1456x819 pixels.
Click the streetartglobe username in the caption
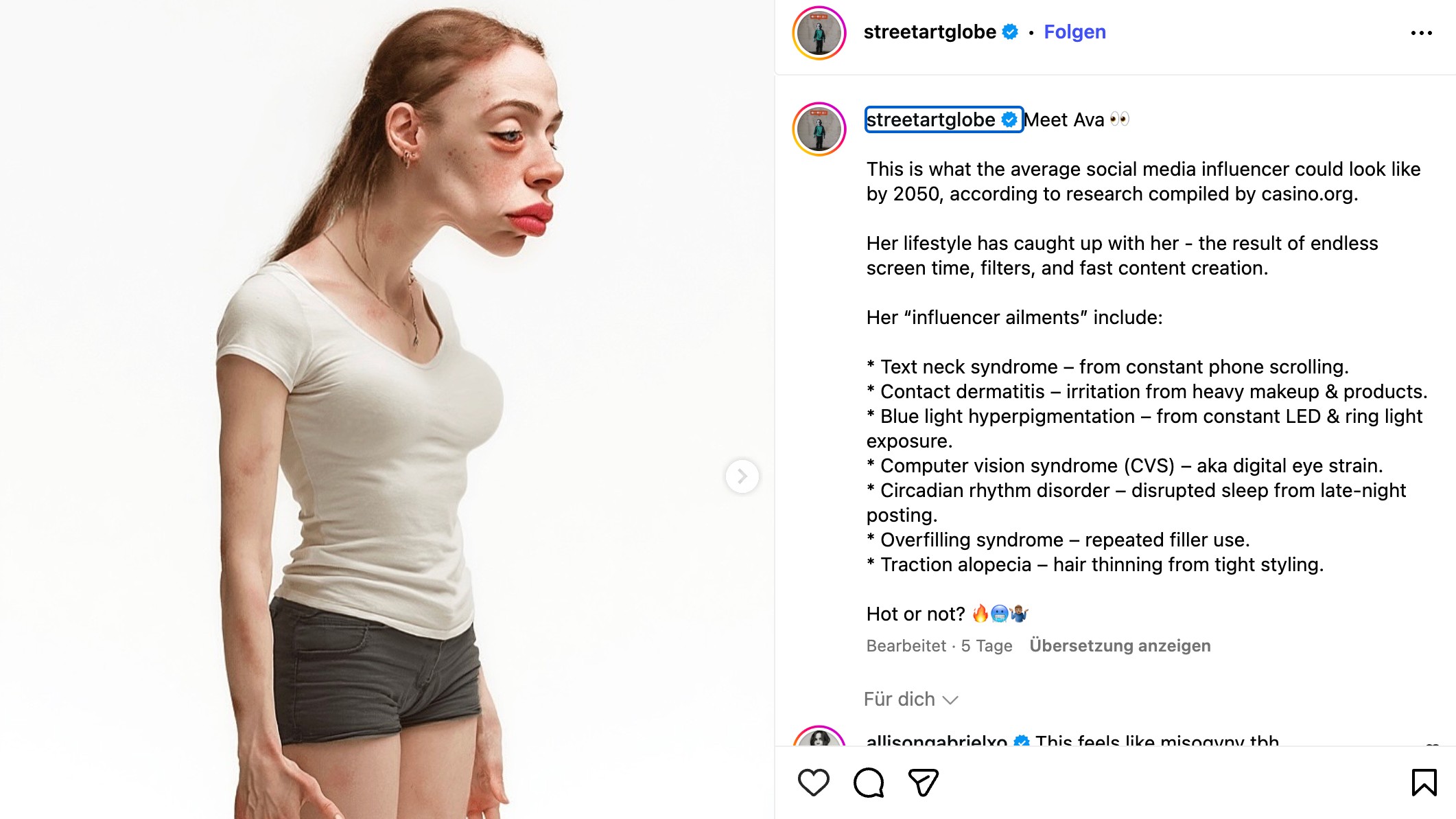pos(930,120)
